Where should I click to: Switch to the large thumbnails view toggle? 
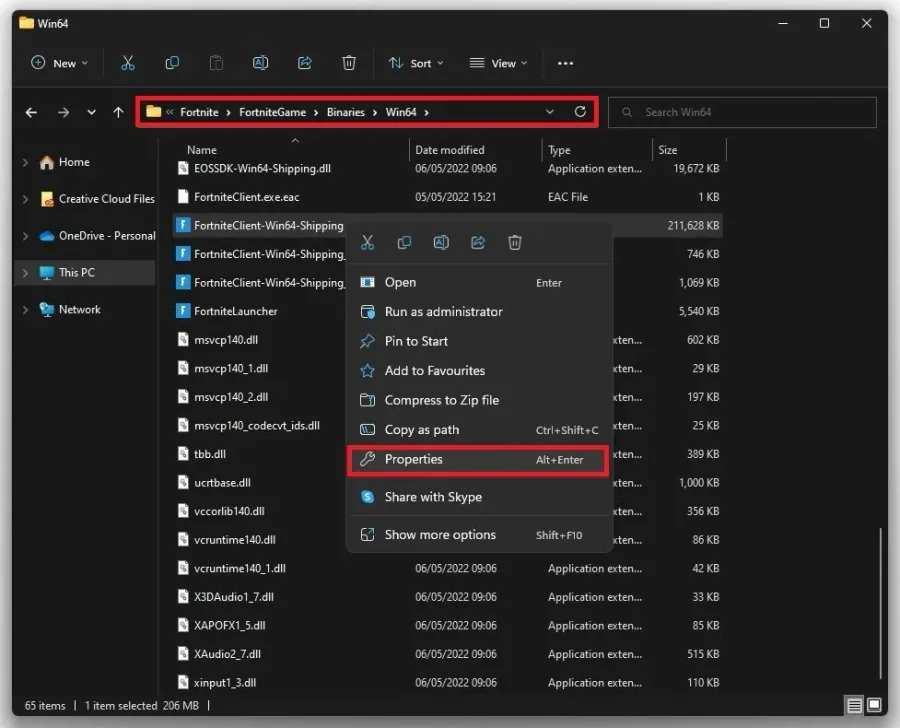coord(874,704)
